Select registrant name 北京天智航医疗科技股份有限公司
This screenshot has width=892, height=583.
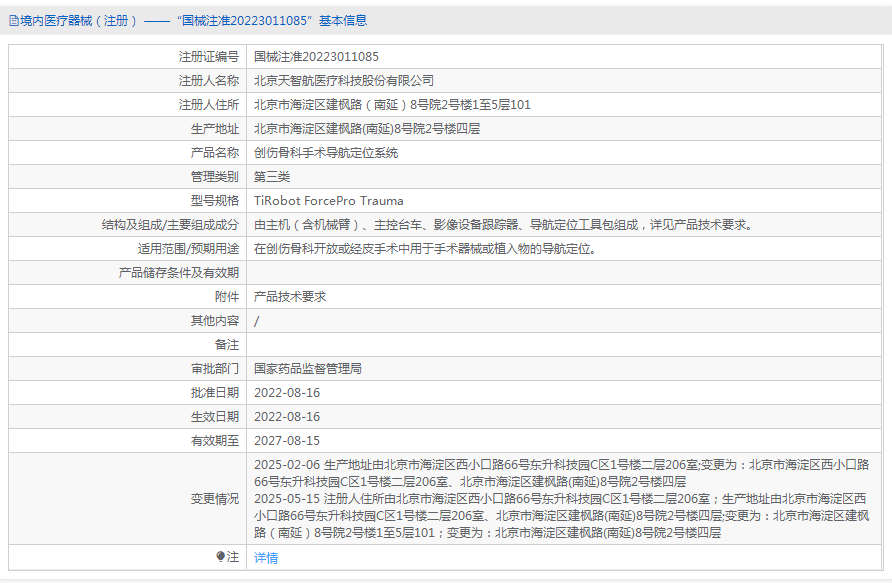pyautogui.click(x=344, y=81)
